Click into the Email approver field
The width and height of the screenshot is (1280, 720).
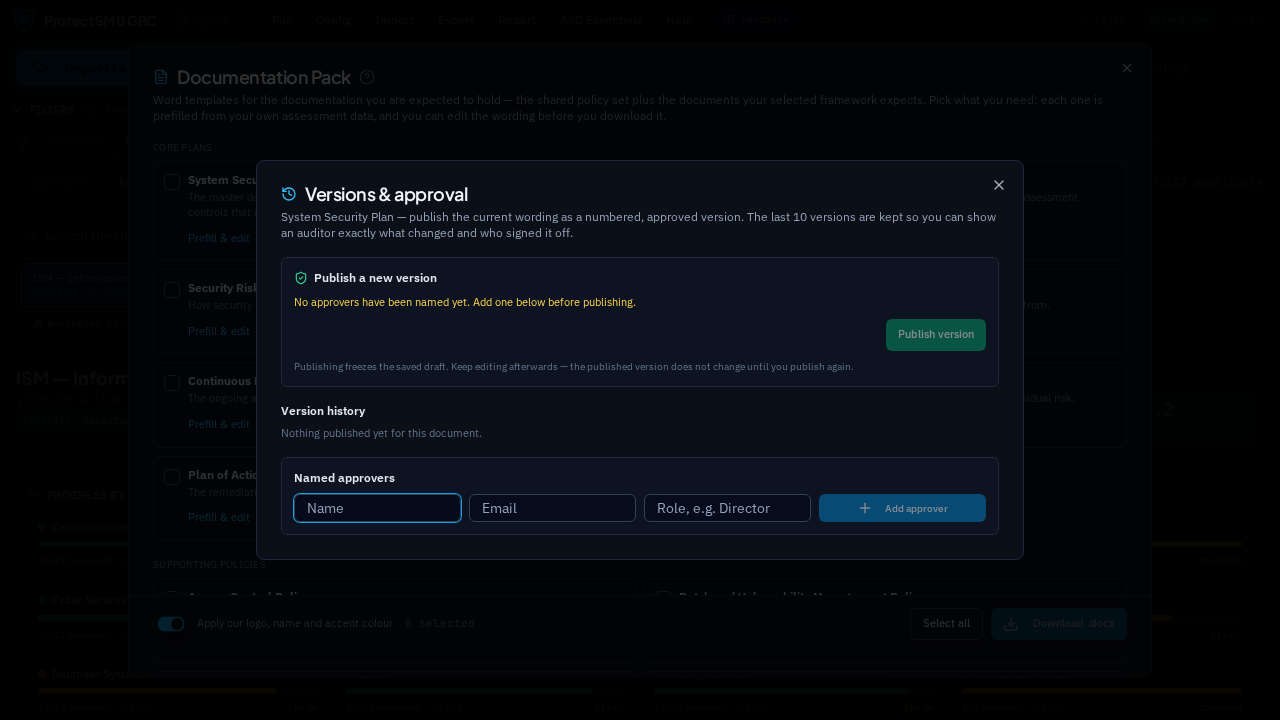click(x=552, y=508)
